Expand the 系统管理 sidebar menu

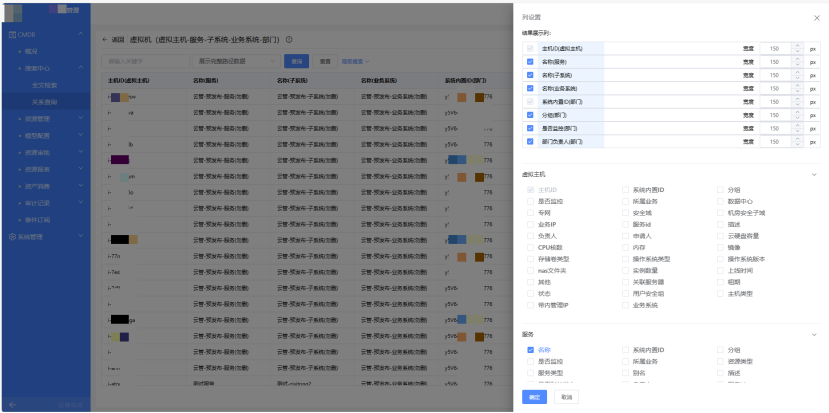[x=81, y=236]
